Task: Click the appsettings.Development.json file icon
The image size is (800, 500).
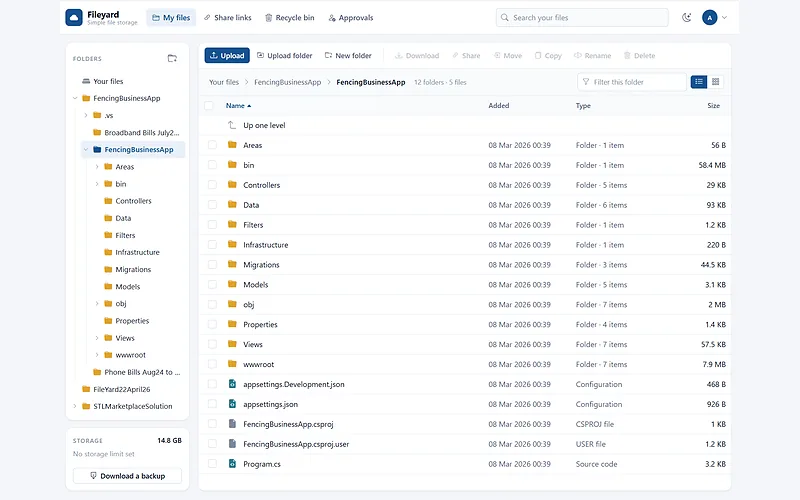Action: (232, 384)
